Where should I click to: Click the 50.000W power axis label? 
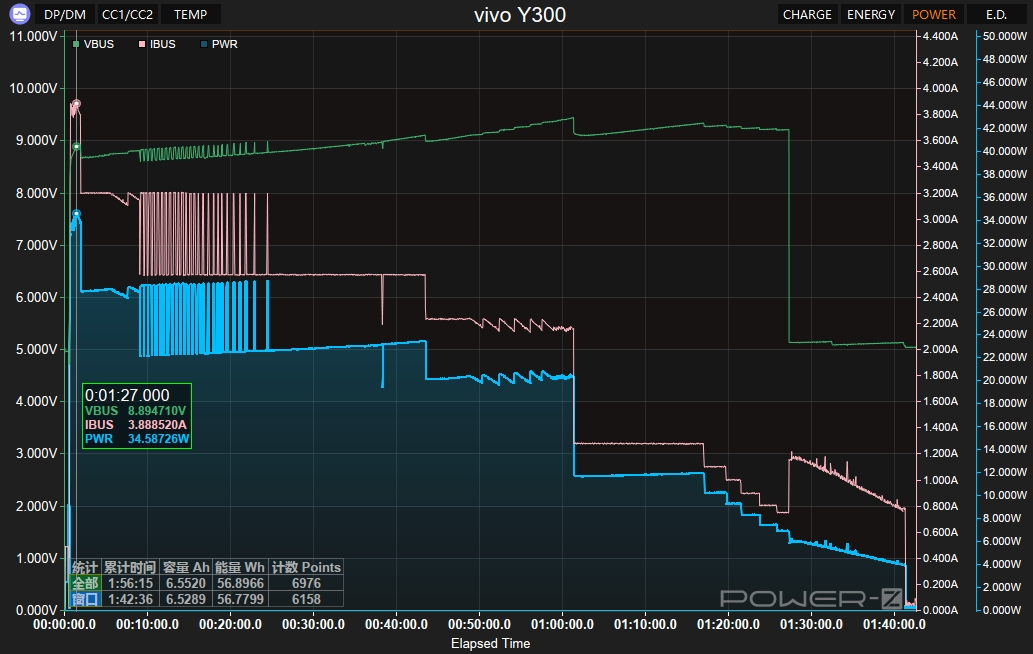pos(1005,36)
